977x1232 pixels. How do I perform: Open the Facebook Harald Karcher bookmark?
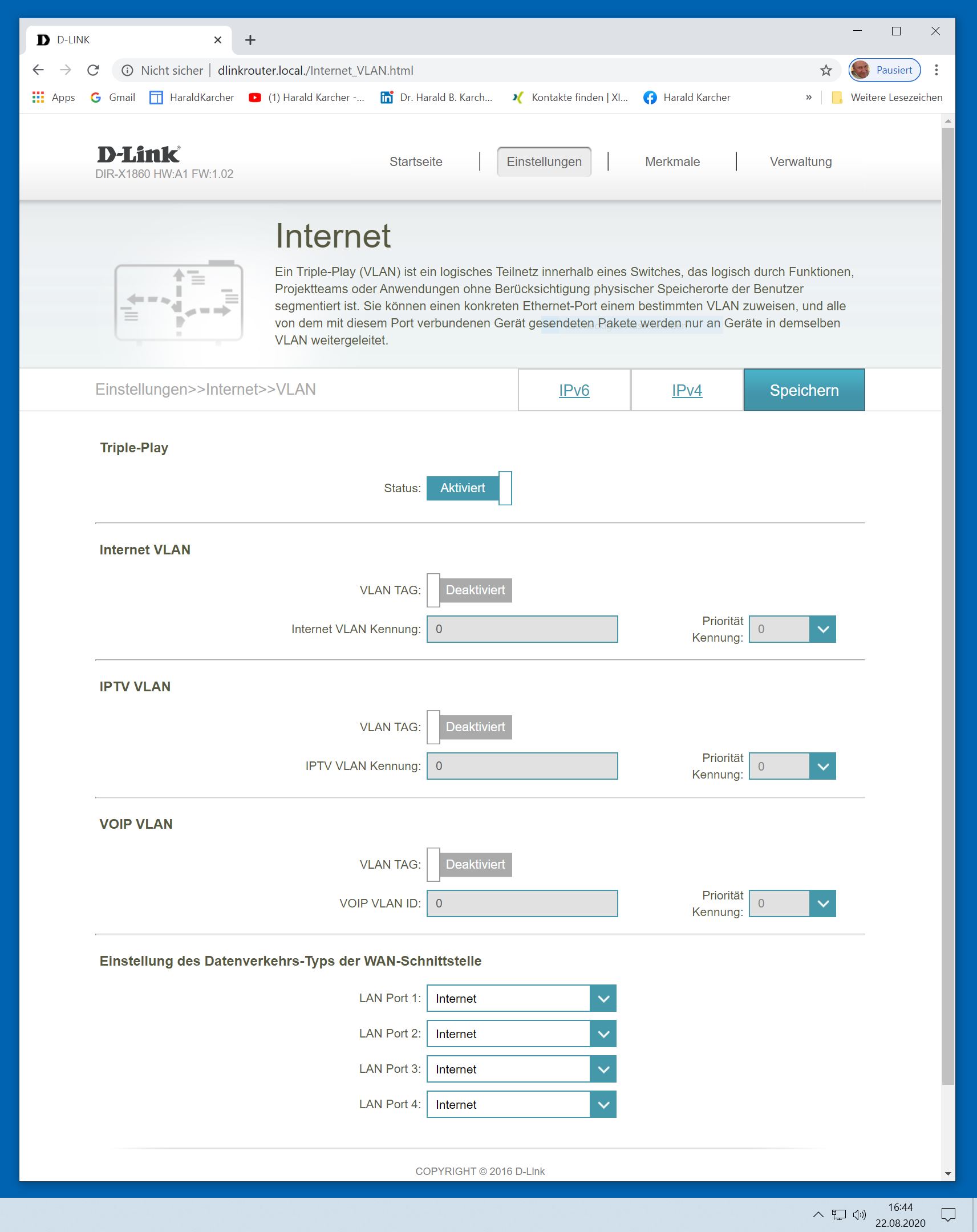[687, 98]
